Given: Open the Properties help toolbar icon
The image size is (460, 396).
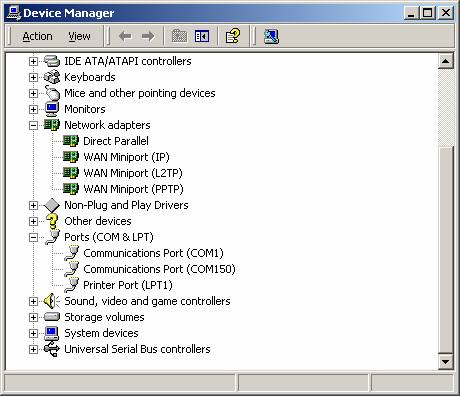Looking at the screenshot, I should coord(233,36).
